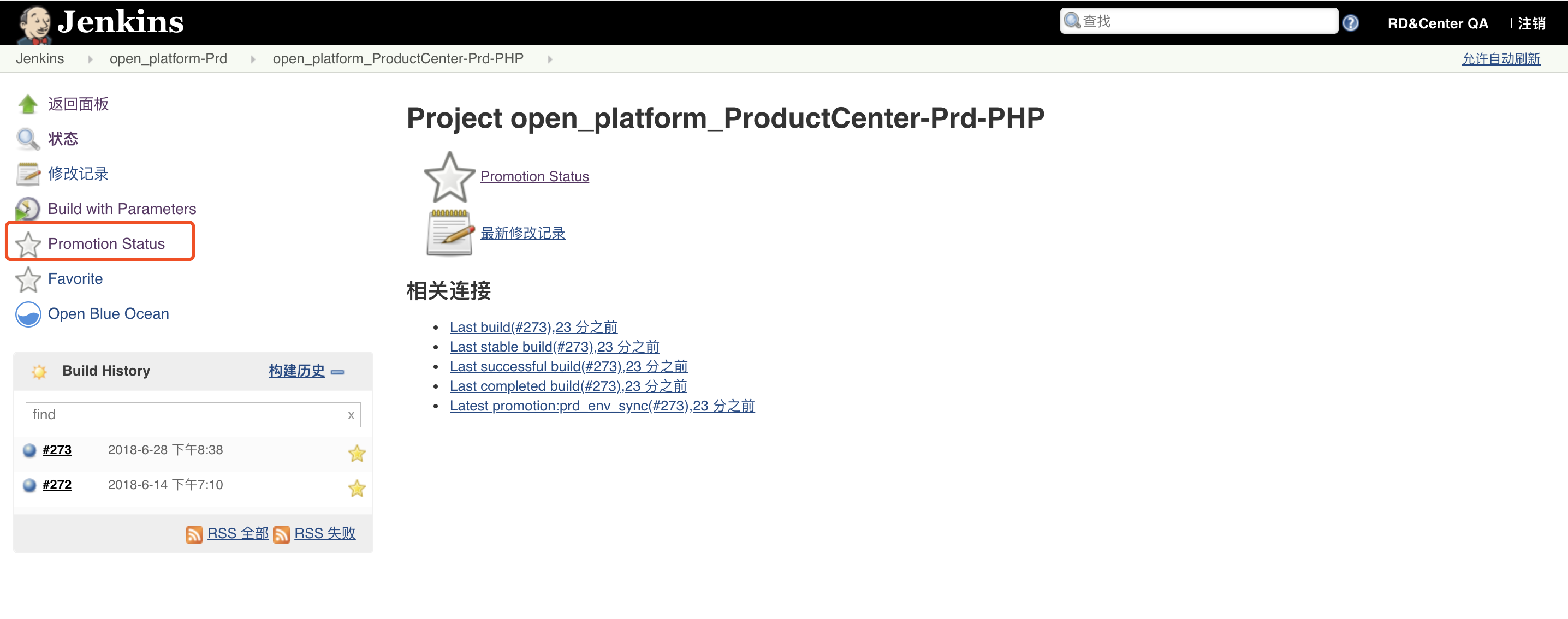
Task: Click the Build with Parameters clock icon
Action: [x=28, y=209]
